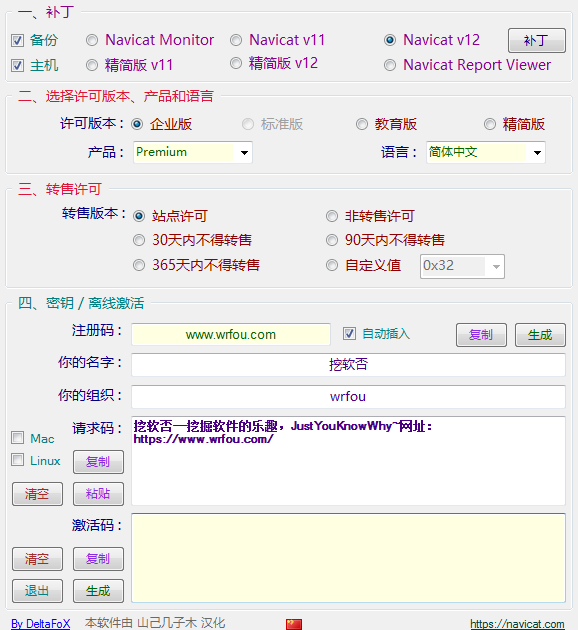This screenshot has height=630, width=578.
Task: Click the 注册码 registration key field
Action: (x=231, y=334)
